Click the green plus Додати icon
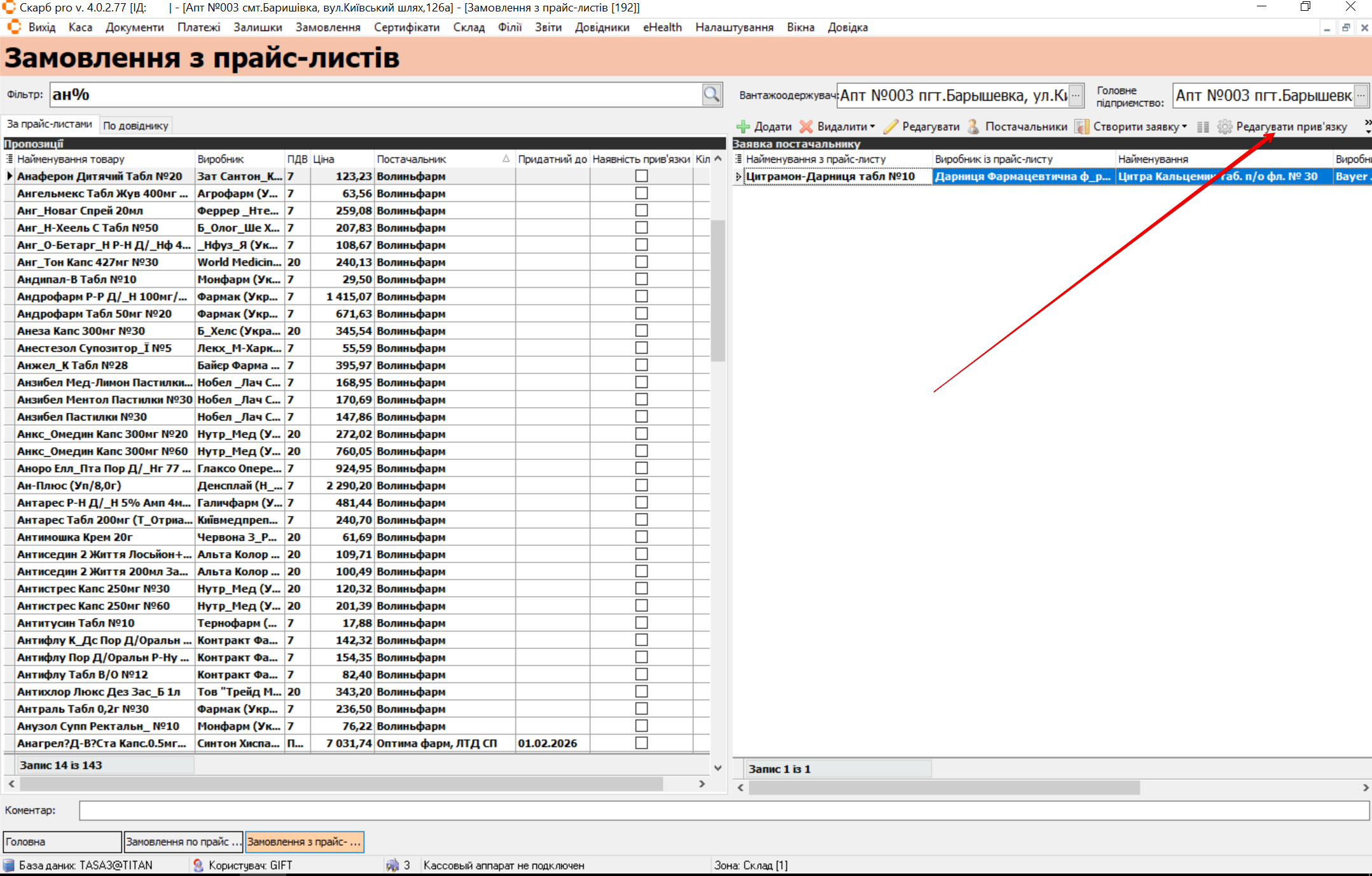Screen dimensions: 1372x876 pos(743,127)
